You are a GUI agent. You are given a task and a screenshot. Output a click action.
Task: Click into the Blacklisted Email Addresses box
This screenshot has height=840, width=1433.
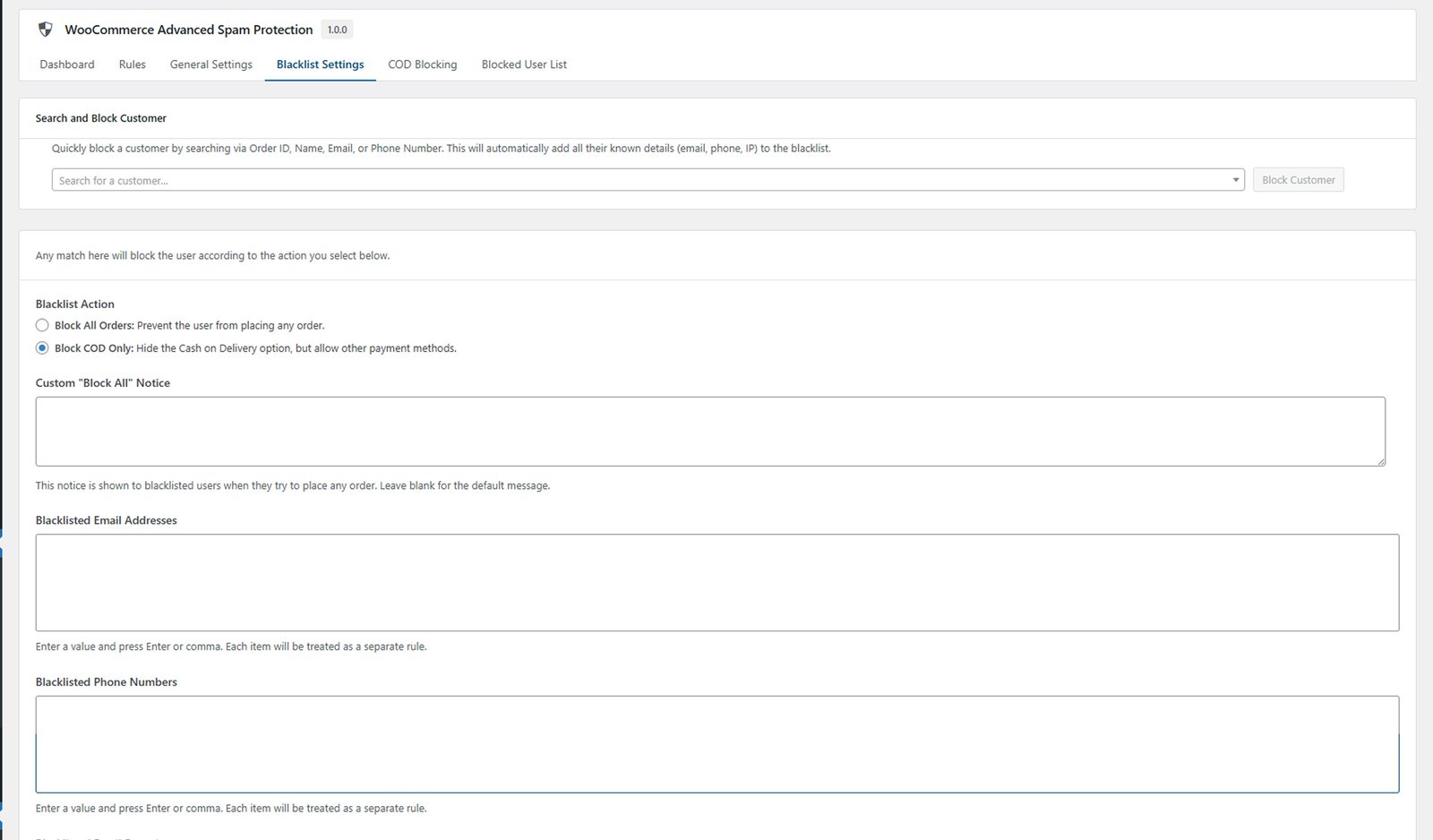click(716, 582)
